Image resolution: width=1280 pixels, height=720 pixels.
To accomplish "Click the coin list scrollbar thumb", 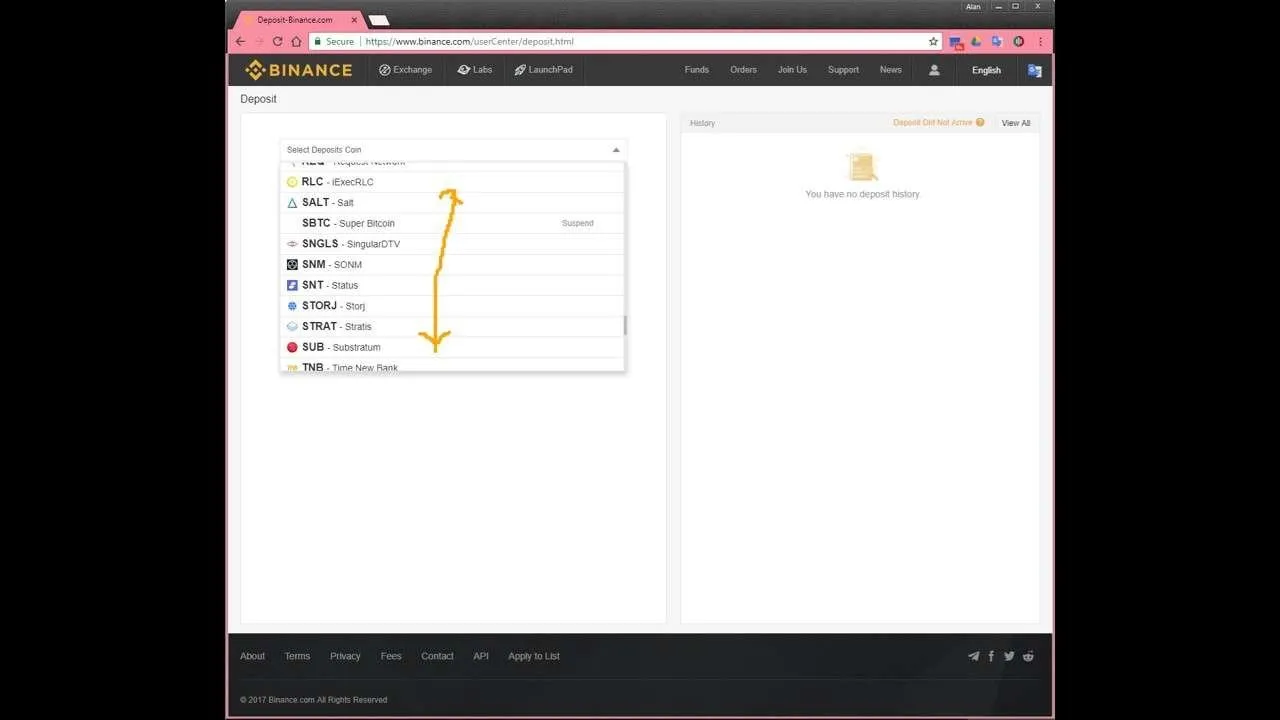I will 625,325.
